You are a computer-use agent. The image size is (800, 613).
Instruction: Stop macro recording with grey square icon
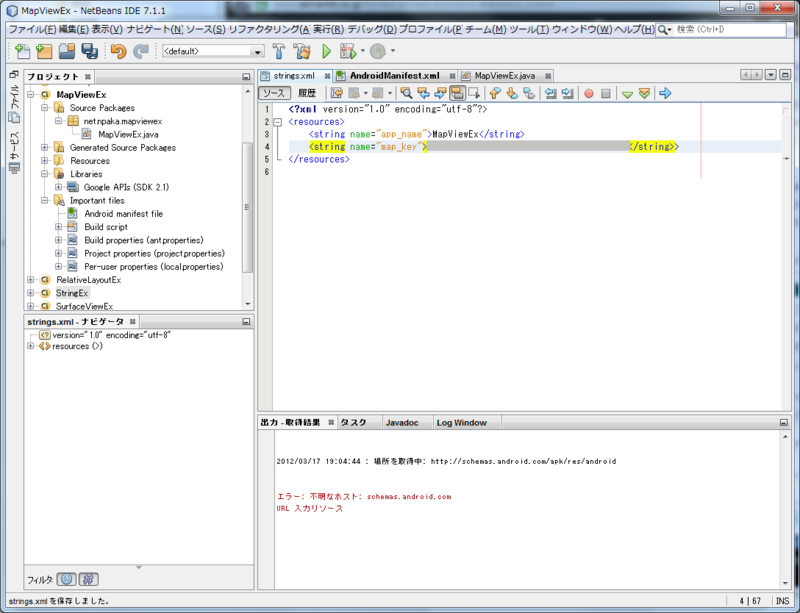tap(606, 93)
